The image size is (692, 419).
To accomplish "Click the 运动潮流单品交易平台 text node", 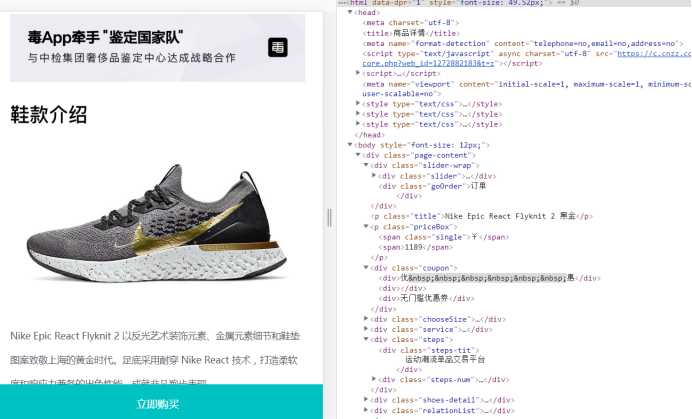I will [x=445, y=360].
